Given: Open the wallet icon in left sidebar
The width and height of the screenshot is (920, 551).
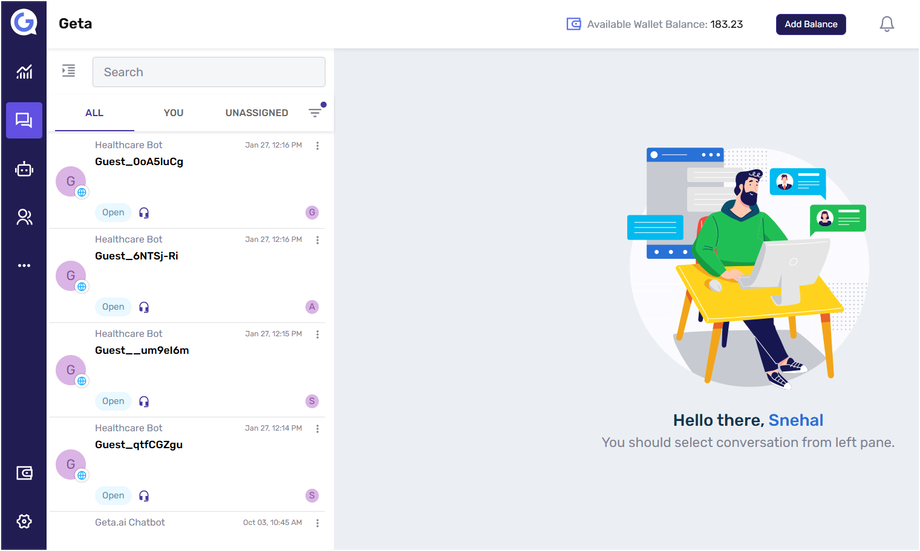Looking at the screenshot, I should point(24,473).
